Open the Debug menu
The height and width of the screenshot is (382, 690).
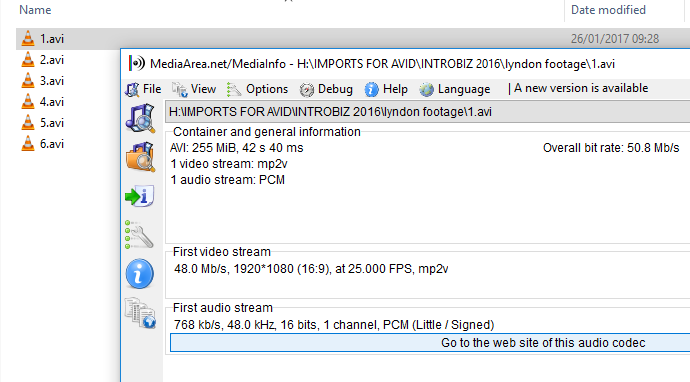[x=326, y=89]
